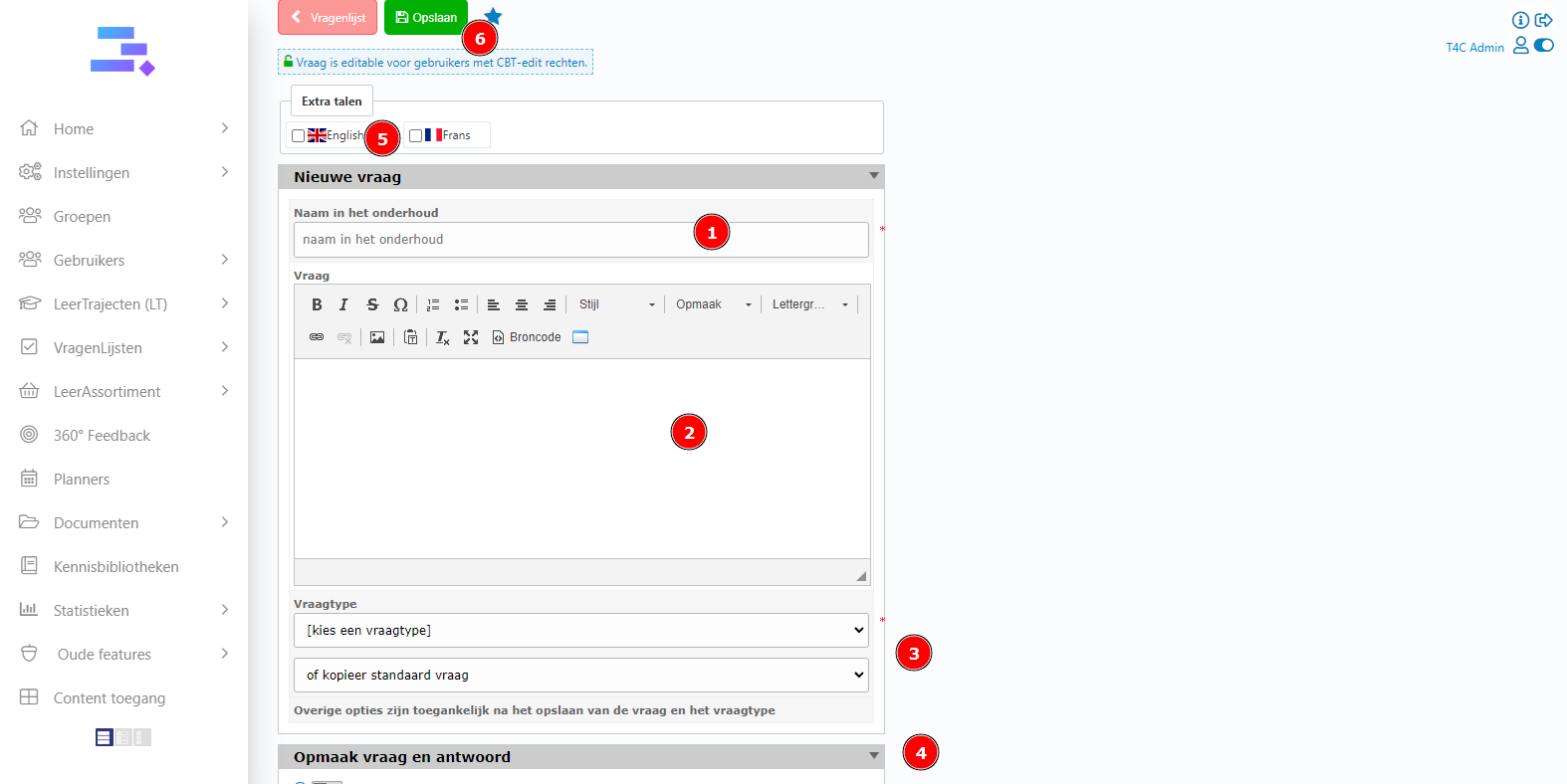Screen dimensions: 1567x784
Task: Toggle bold formatting in the Vraag editor
Action: (317, 304)
